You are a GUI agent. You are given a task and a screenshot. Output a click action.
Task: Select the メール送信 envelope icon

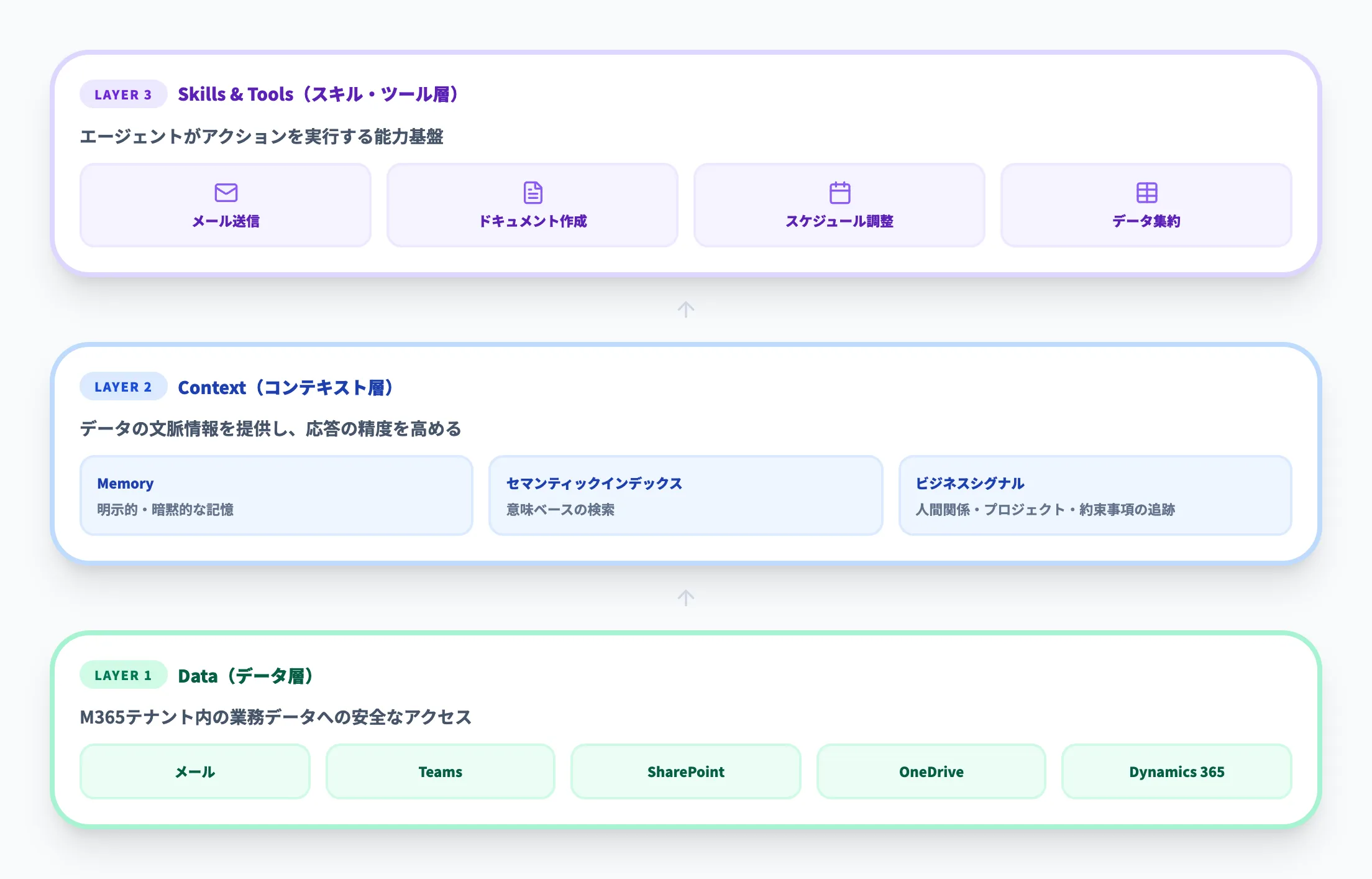[226, 193]
